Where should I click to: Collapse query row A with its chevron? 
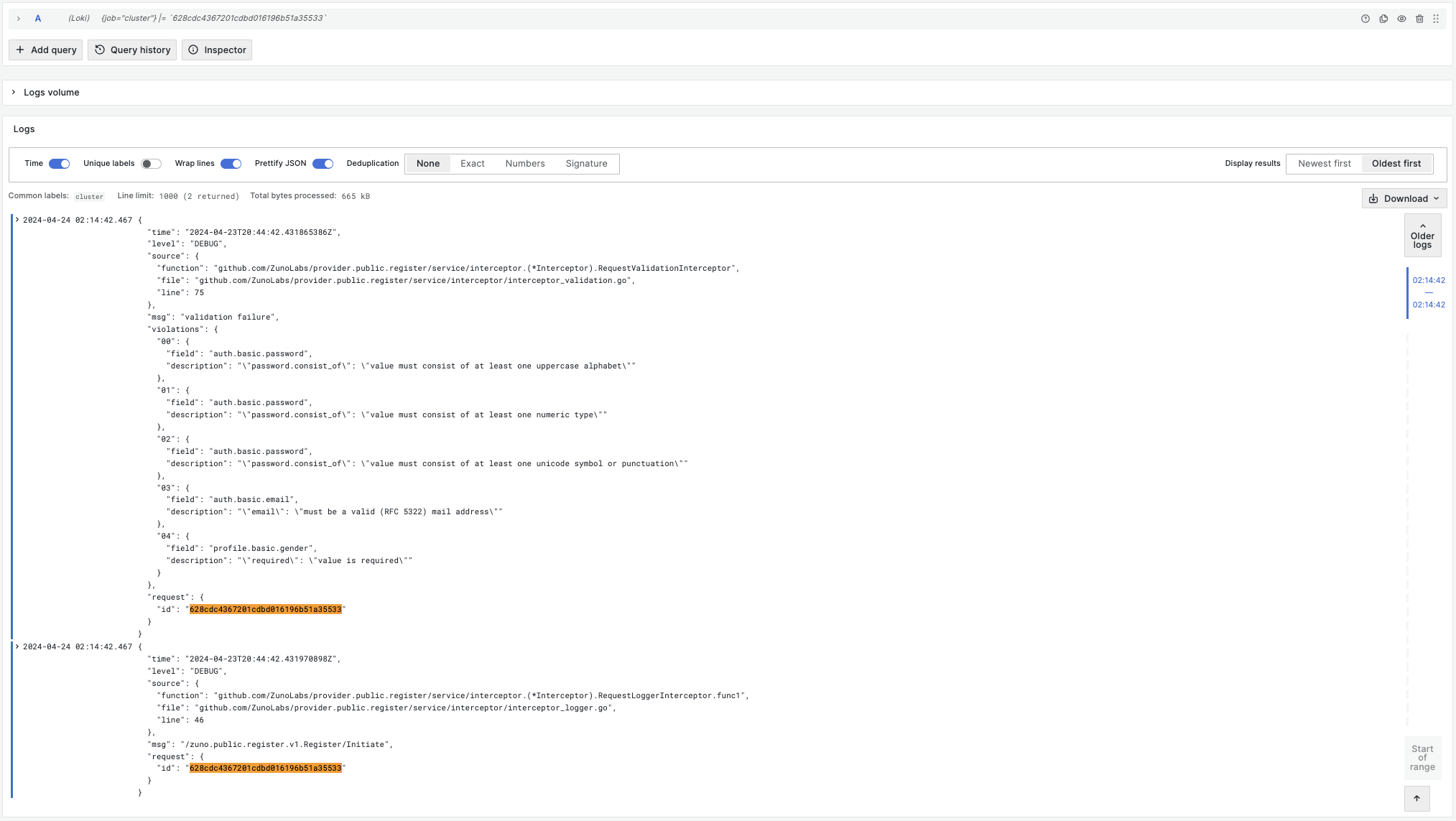point(19,19)
